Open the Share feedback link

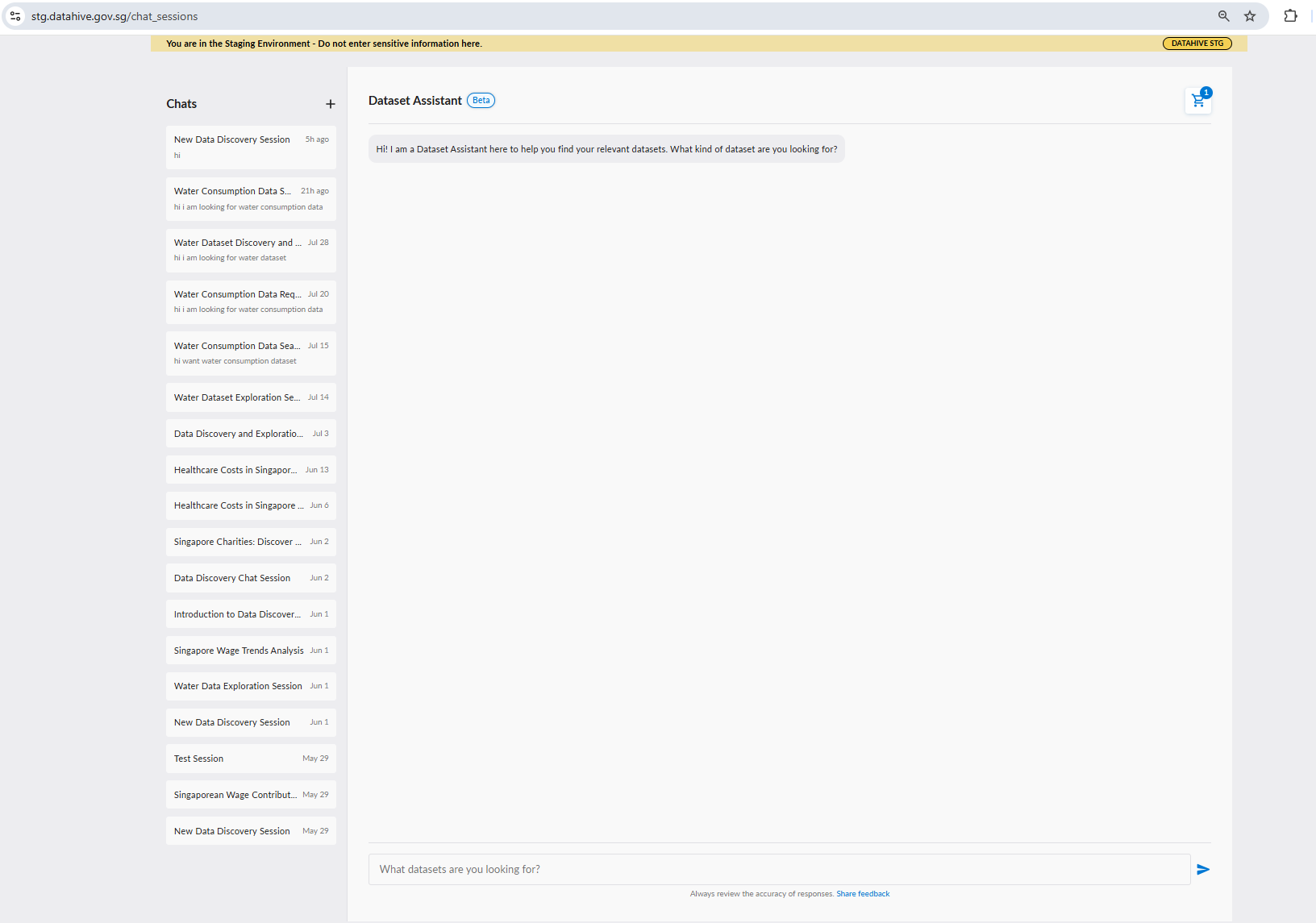point(863,894)
